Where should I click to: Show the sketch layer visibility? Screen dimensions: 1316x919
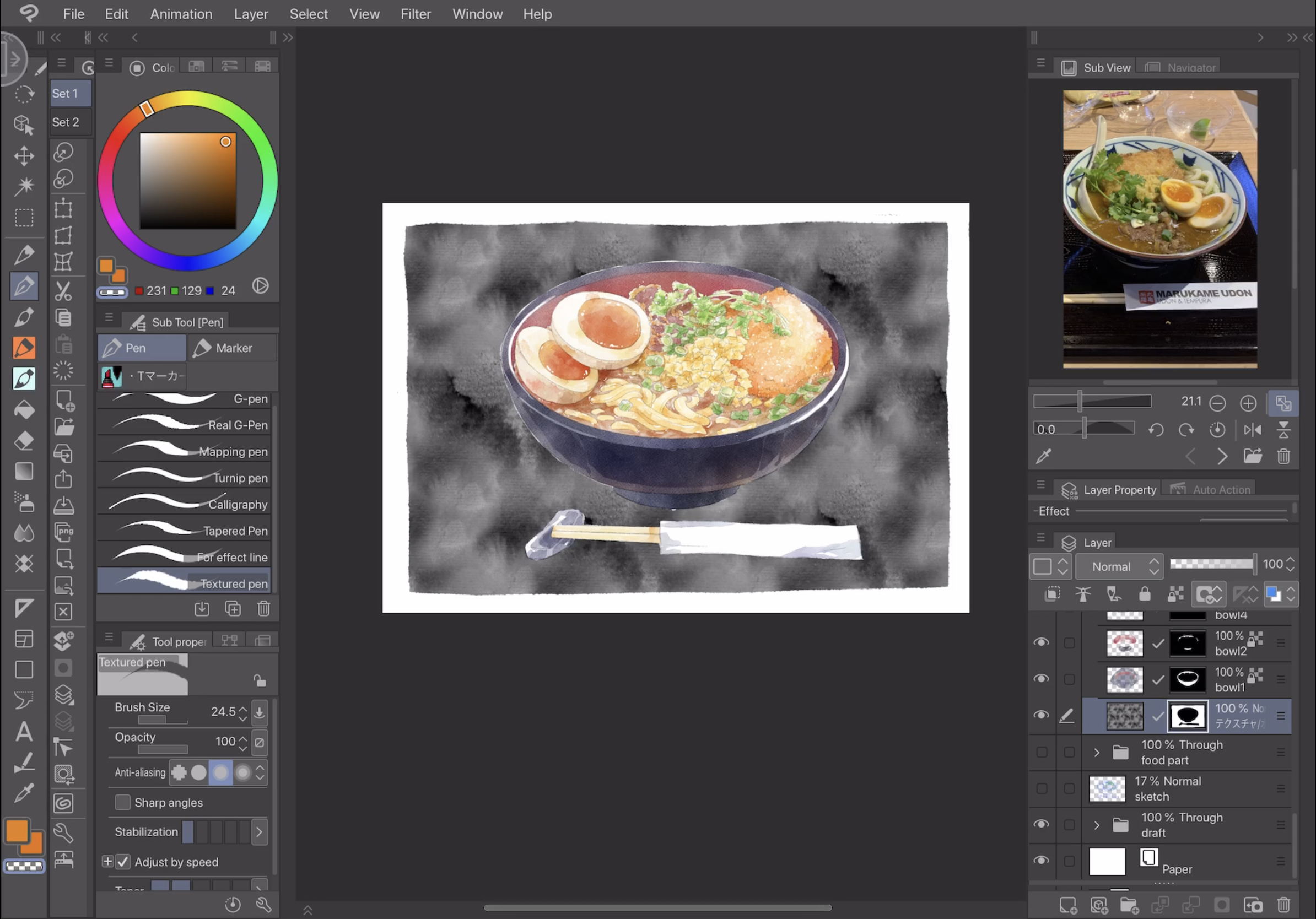point(1042,789)
